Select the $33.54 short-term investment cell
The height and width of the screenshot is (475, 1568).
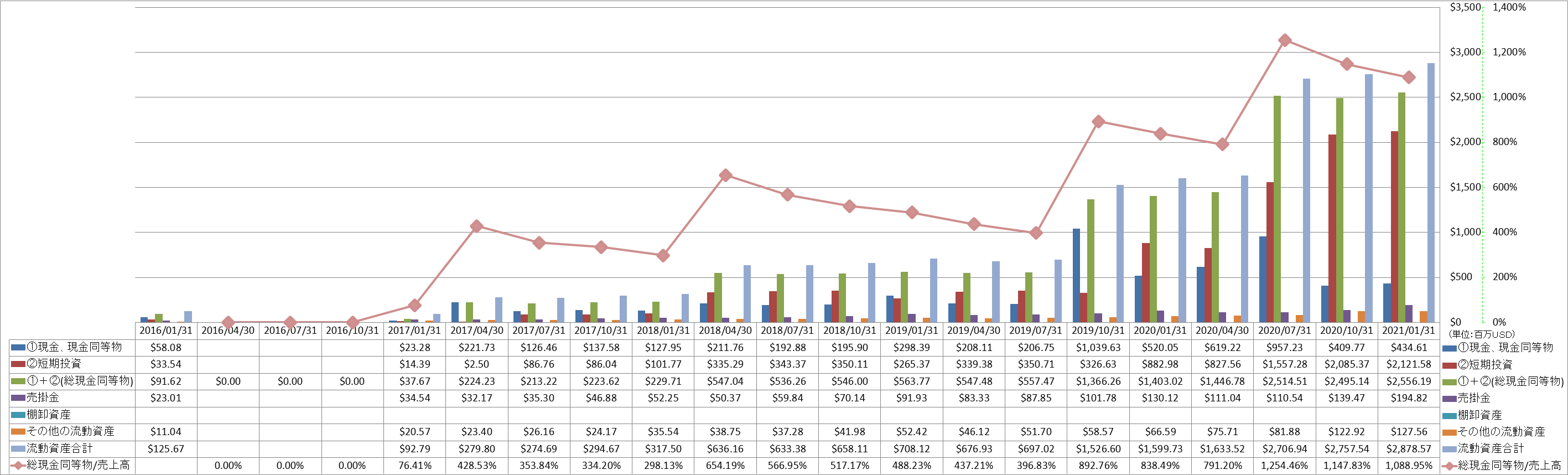click(165, 364)
